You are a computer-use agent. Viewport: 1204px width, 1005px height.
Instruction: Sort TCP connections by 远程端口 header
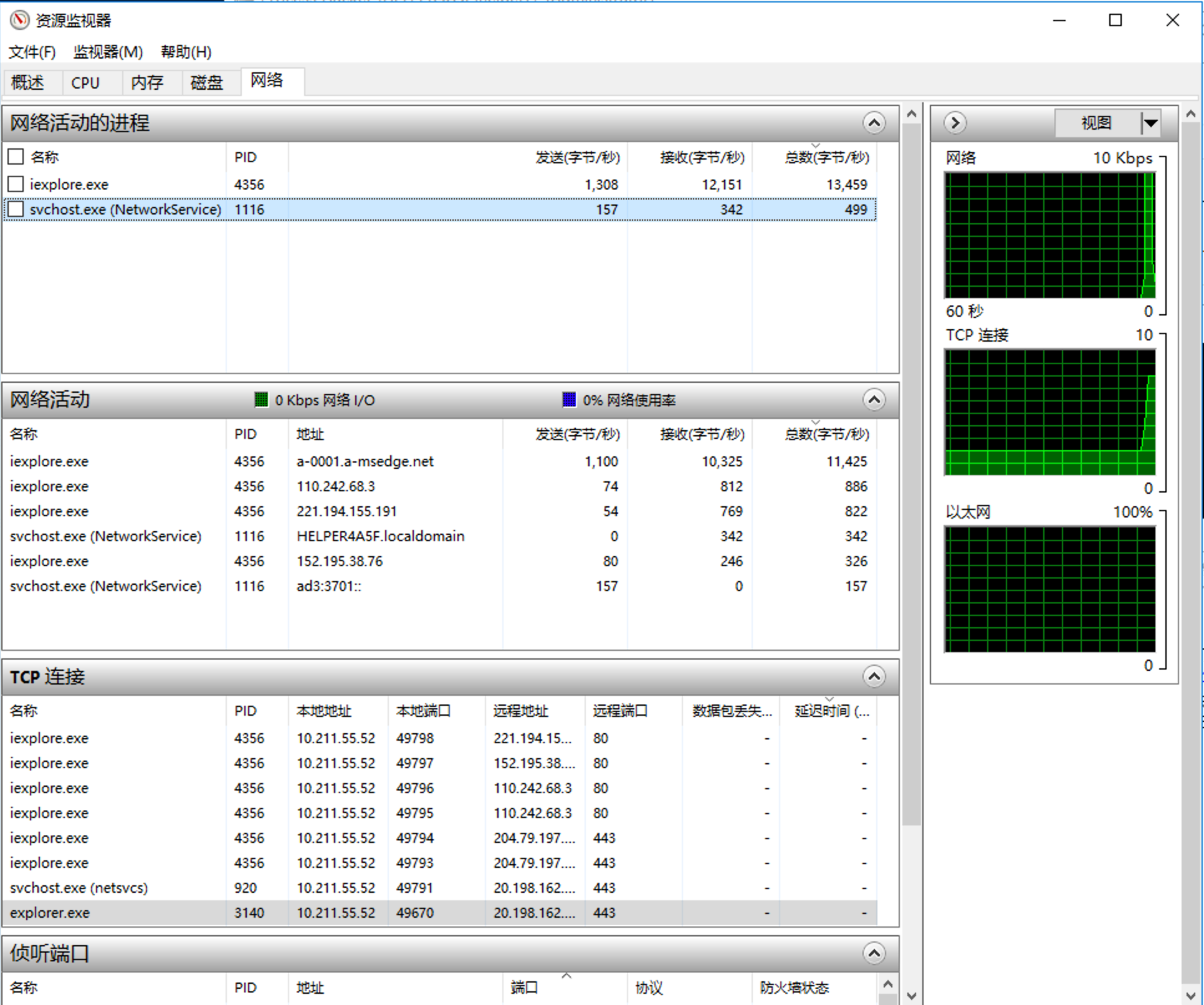pyautogui.click(x=619, y=711)
